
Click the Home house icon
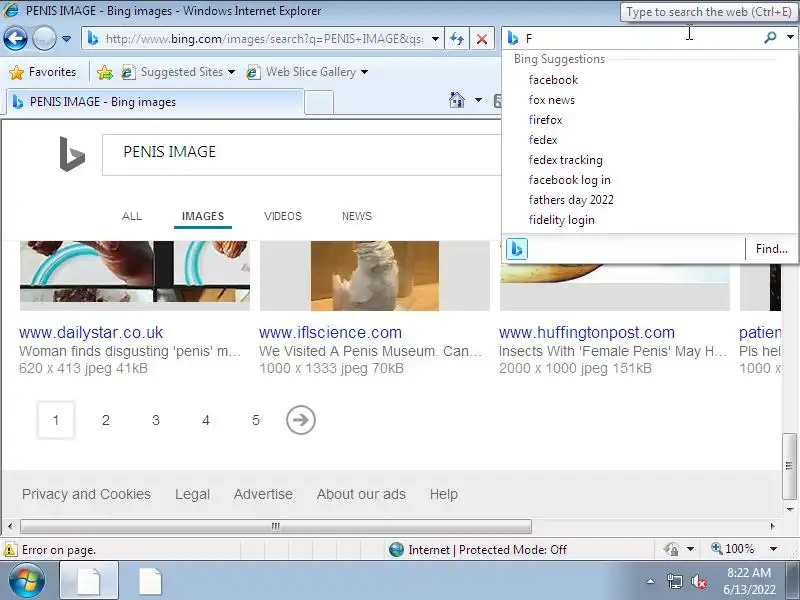coord(457,100)
